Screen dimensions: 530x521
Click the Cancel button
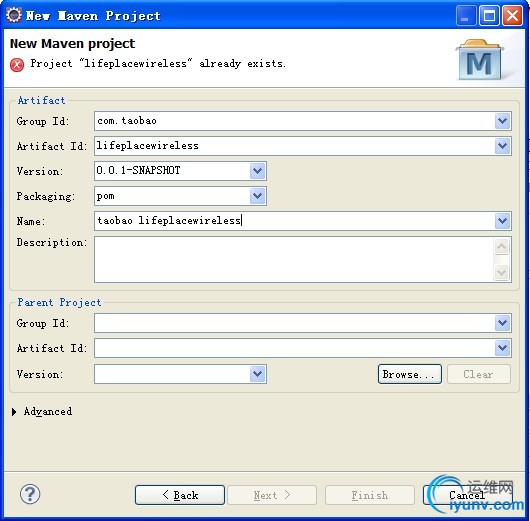pos(467,495)
